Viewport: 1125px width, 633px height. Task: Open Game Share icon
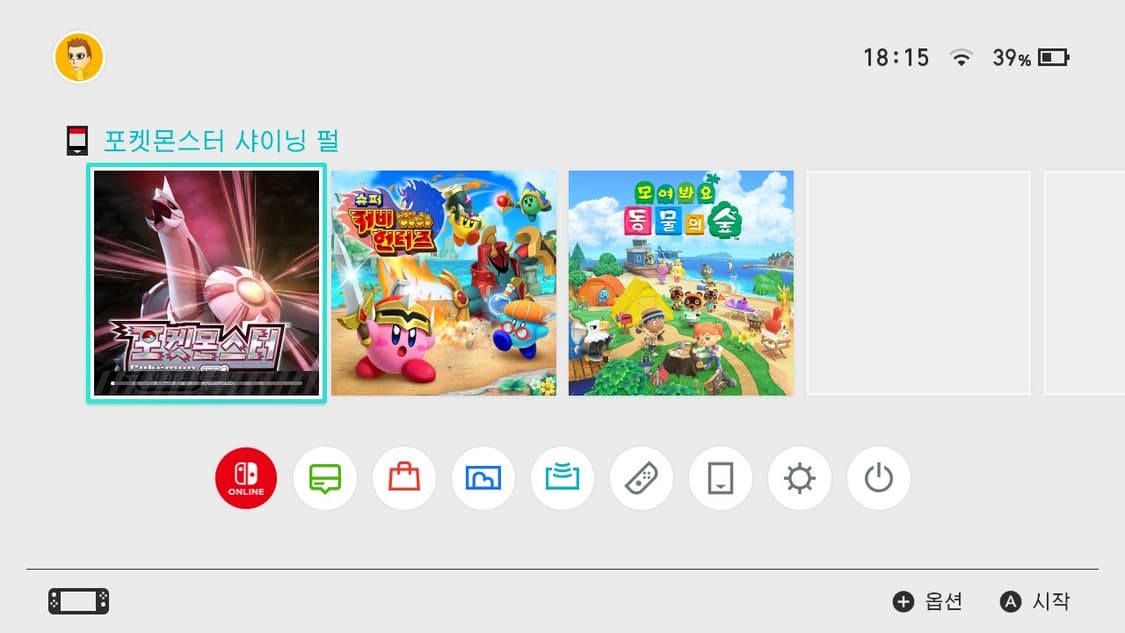(x=562, y=478)
